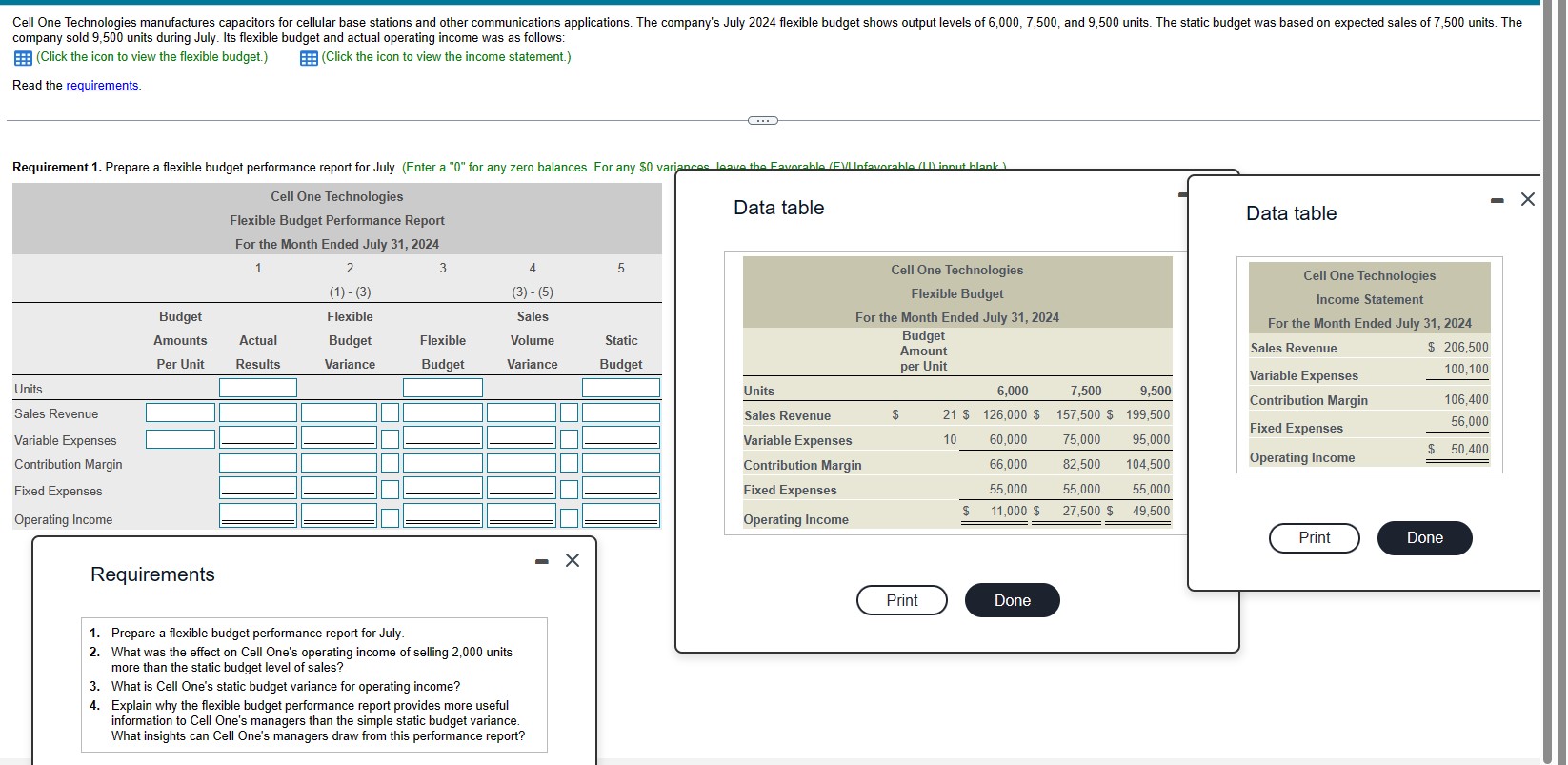Select Fixed Expenses flexible budget variance F/U box
The width and height of the screenshot is (1568, 765).
tap(390, 490)
